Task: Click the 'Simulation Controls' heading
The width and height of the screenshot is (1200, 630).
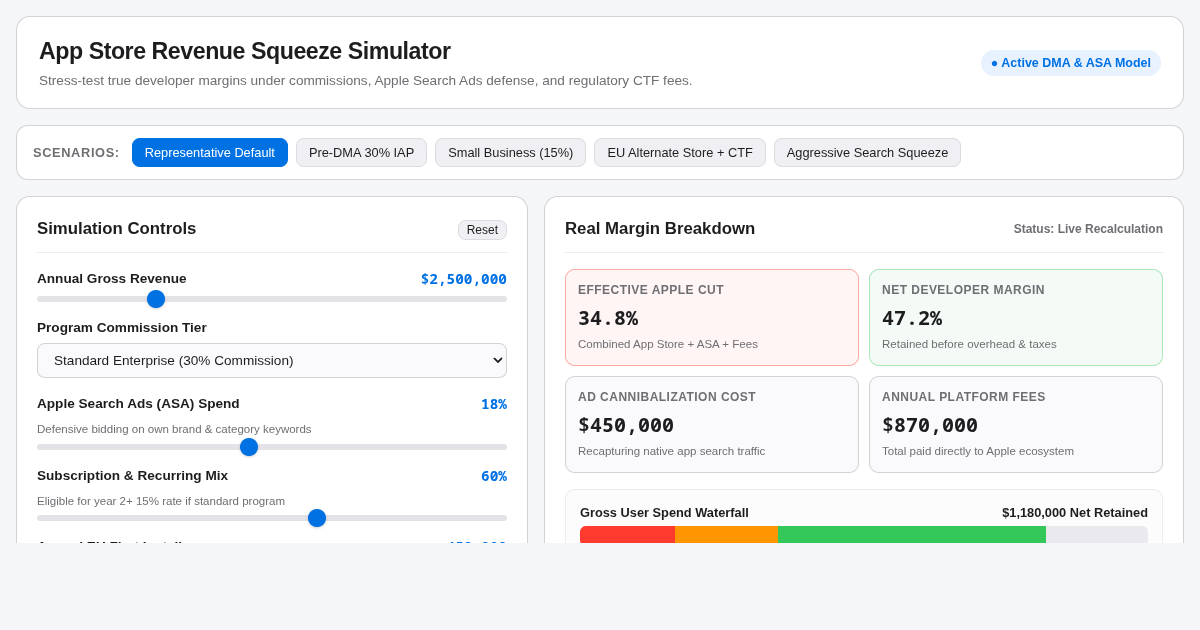Action: 117,228
